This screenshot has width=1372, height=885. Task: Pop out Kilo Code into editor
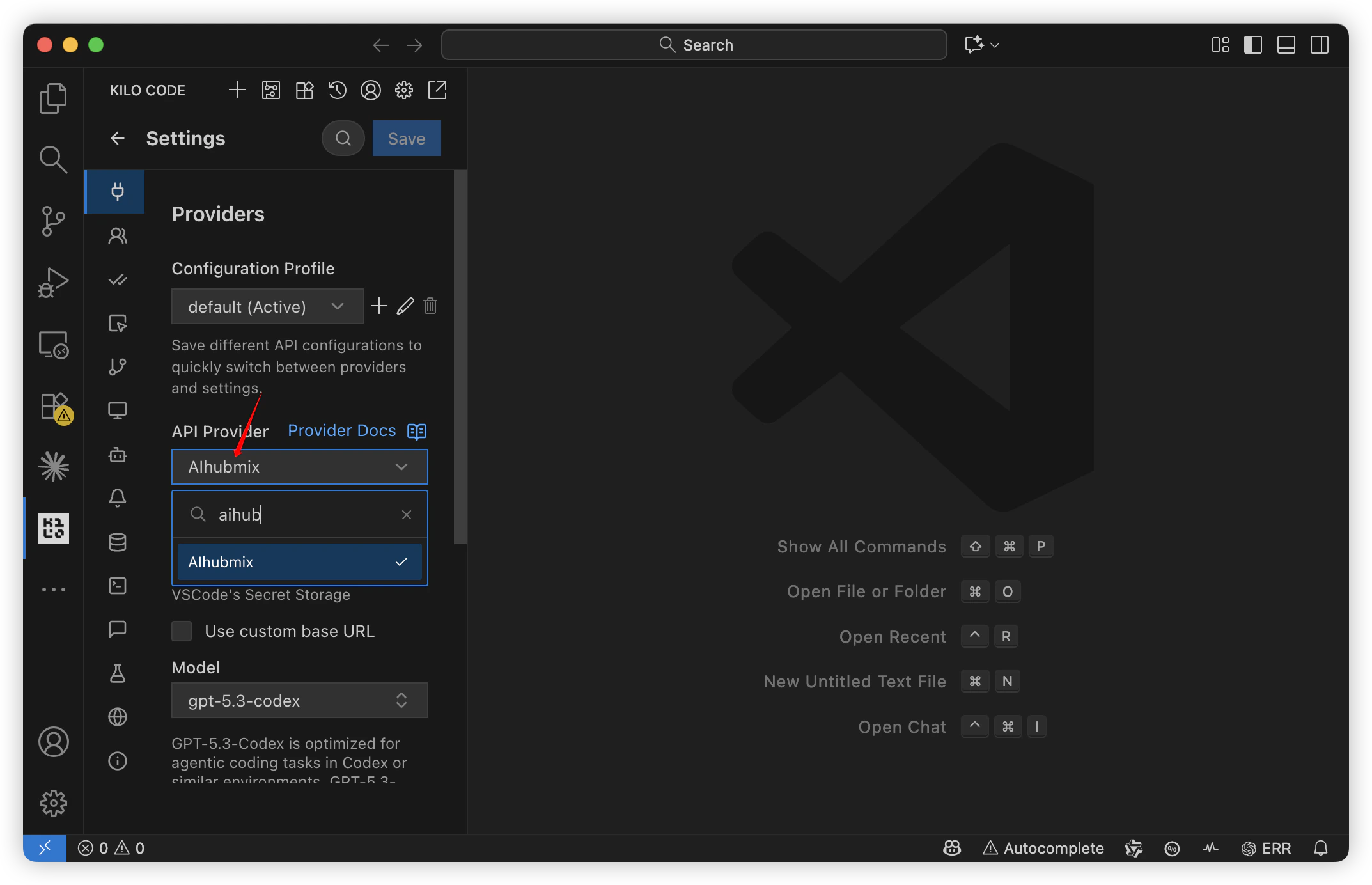point(437,90)
